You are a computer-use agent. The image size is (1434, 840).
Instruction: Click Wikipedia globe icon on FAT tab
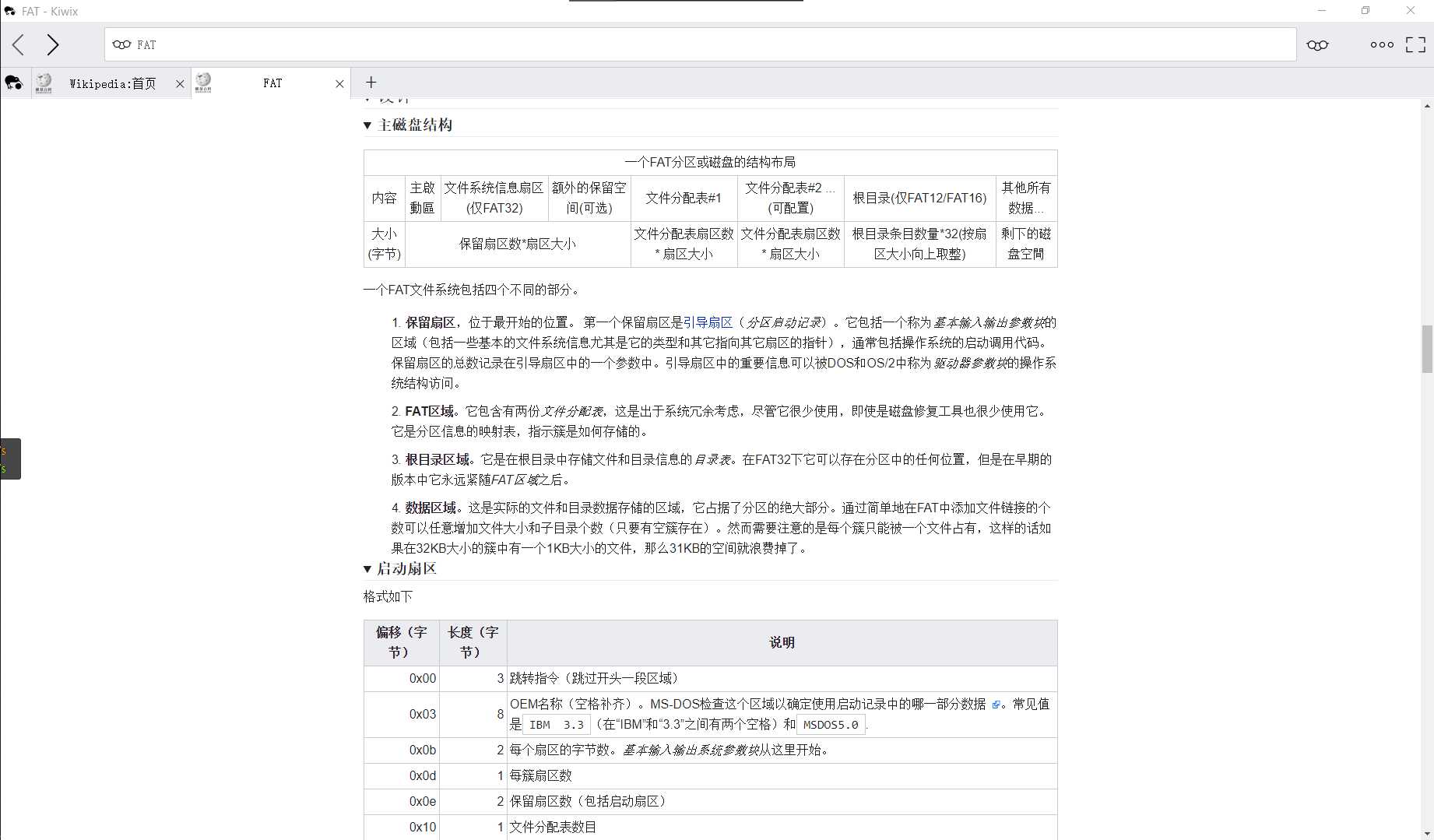coord(203,83)
